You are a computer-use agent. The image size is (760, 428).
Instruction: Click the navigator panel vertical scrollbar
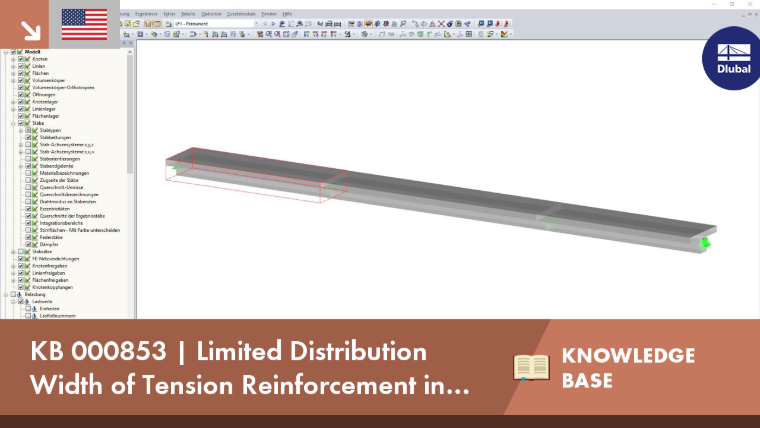(130, 183)
